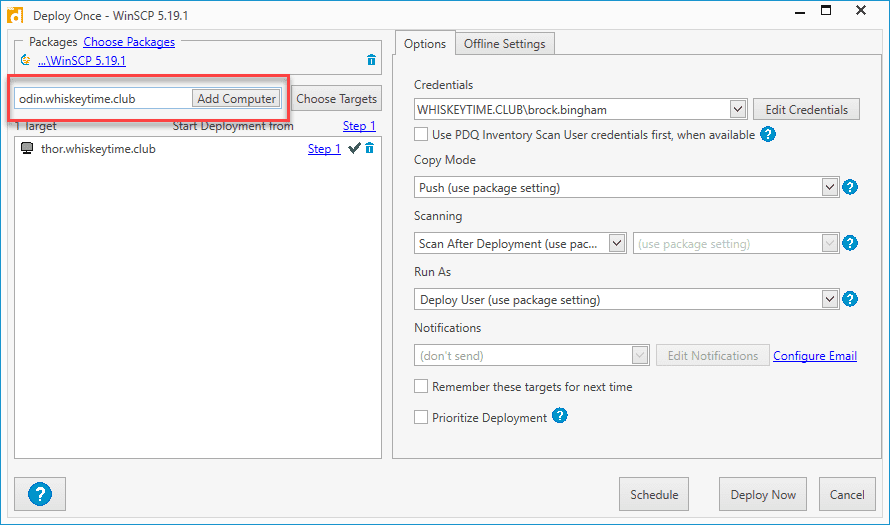Click the Choose Packages link
Screen dimensions: 890x525
(129, 42)
